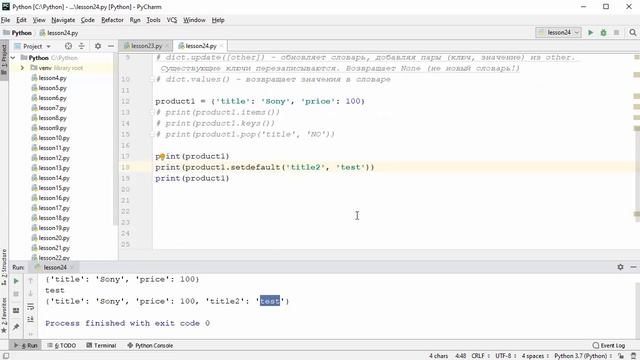Change UTF-8 file encoding in status bar
Image resolution: width=640 pixels, height=360 pixels.
click(x=505, y=356)
